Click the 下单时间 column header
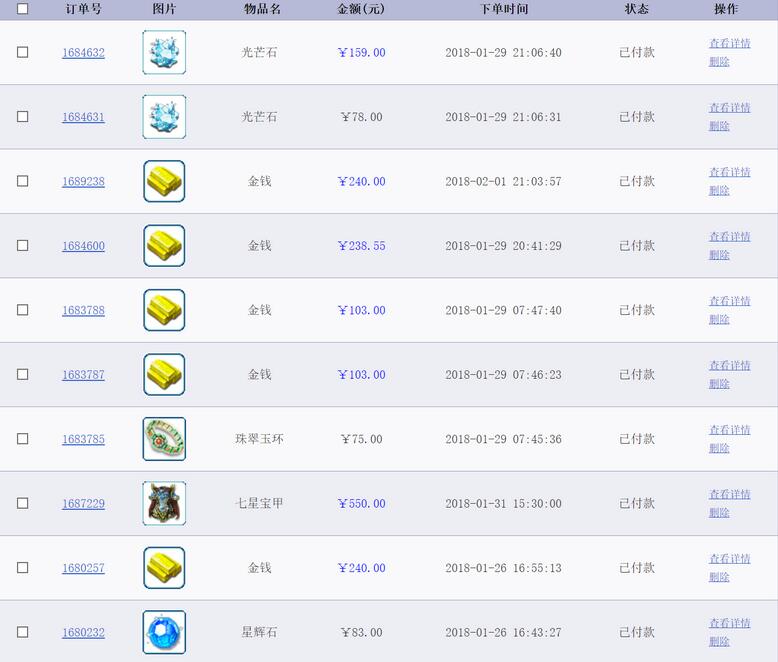 pos(504,9)
